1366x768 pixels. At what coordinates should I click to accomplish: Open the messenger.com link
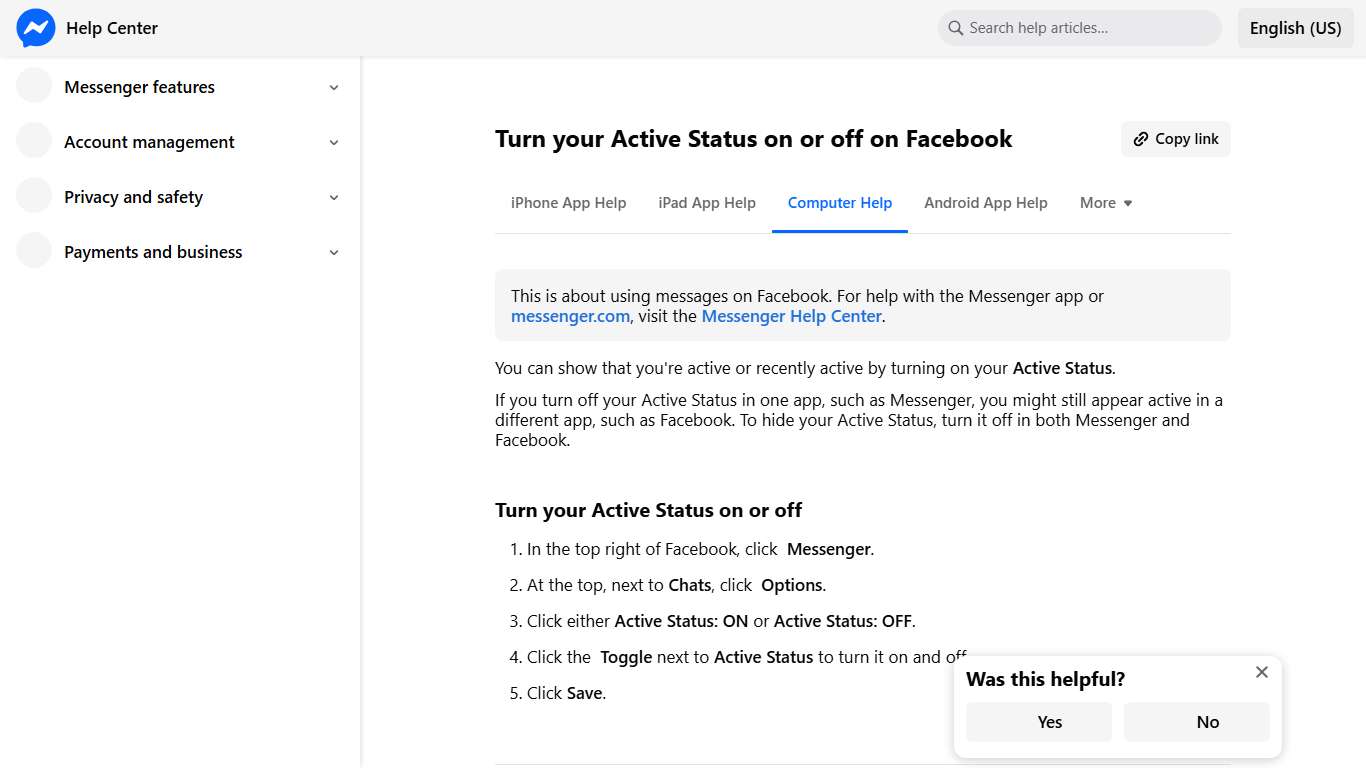tap(570, 316)
